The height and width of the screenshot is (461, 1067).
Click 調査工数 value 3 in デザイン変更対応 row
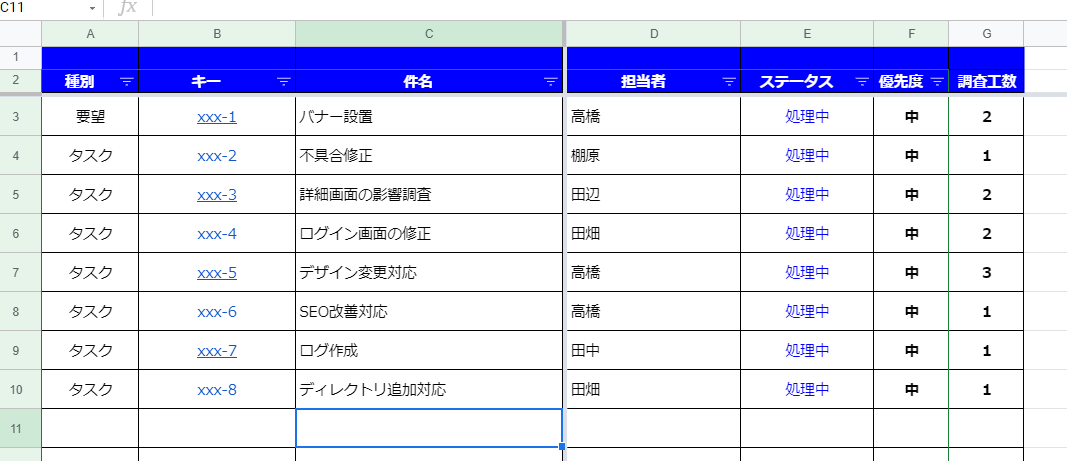[987, 273]
